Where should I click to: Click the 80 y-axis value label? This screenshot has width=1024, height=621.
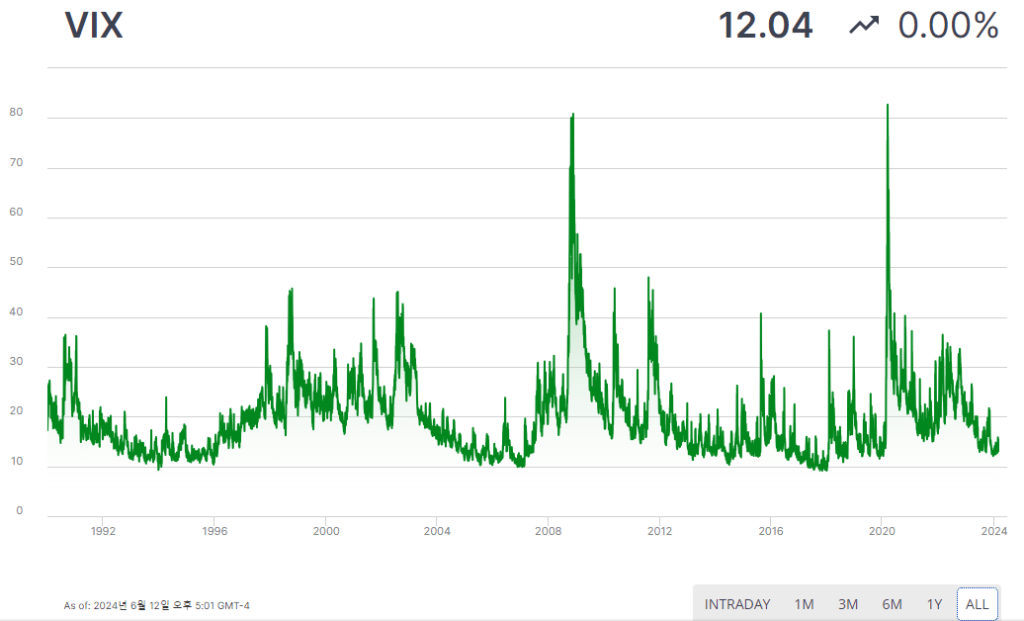(16, 112)
